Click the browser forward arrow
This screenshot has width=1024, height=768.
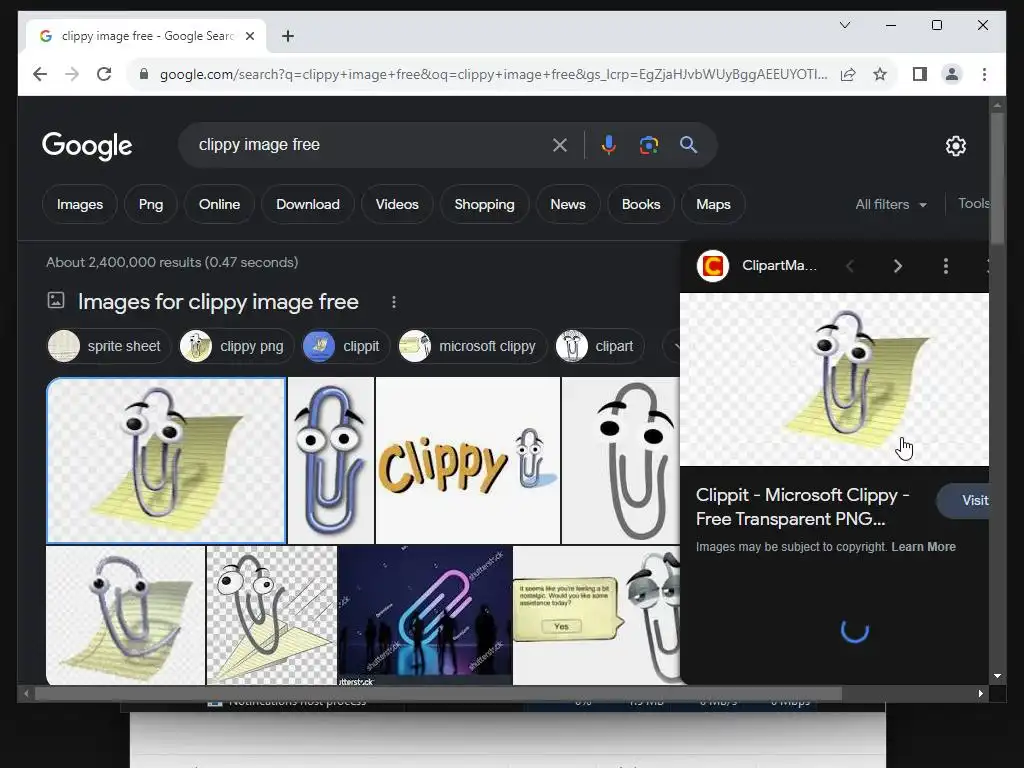(x=72, y=74)
